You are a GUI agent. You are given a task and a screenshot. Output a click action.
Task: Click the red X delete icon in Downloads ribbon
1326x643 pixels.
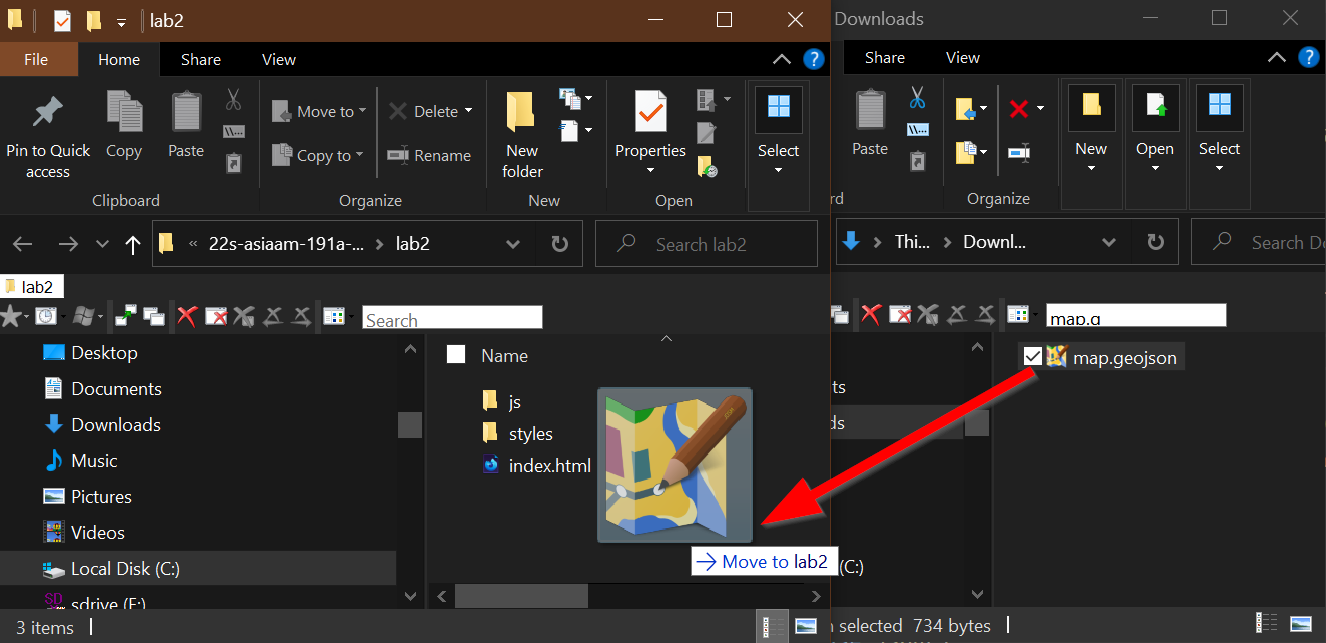click(x=1019, y=109)
